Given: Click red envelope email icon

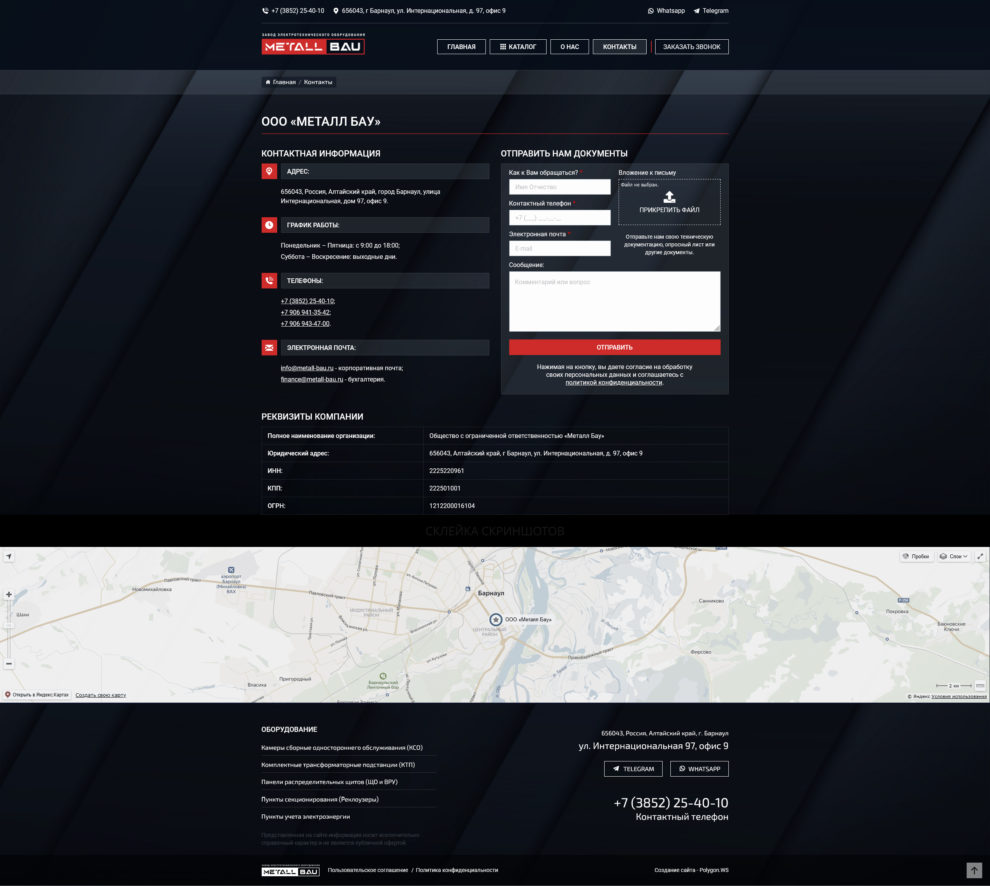Looking at the screenshot, I should pyautogui.click(x=269, y=347).
